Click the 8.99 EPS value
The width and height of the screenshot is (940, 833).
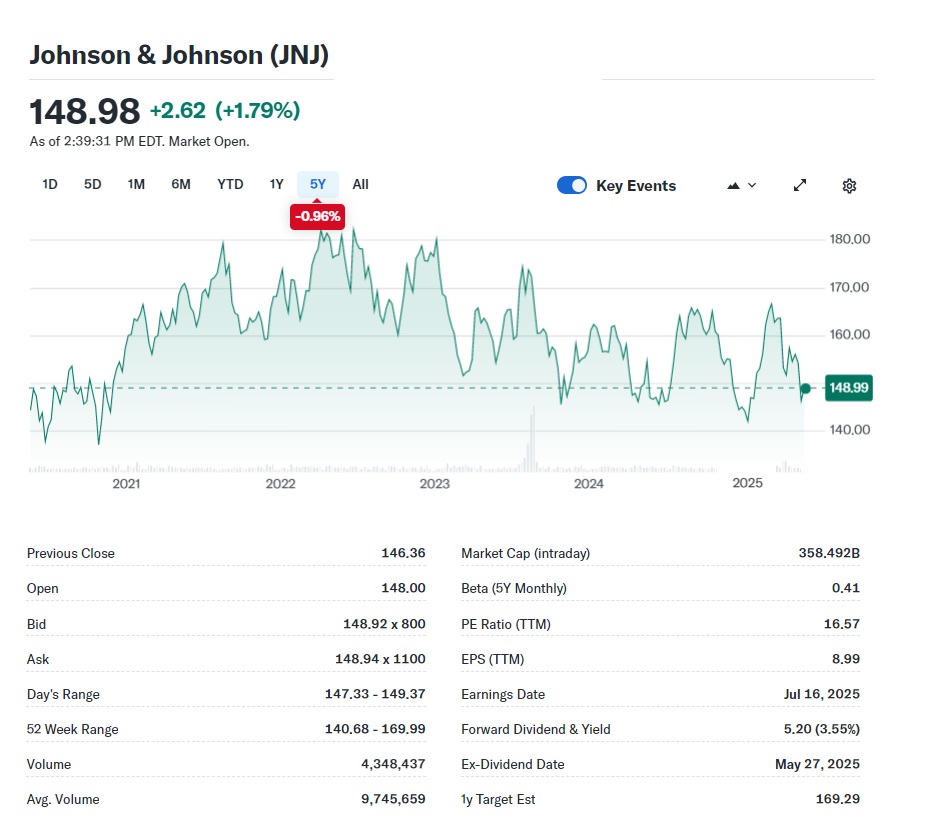tap(846, 659)
